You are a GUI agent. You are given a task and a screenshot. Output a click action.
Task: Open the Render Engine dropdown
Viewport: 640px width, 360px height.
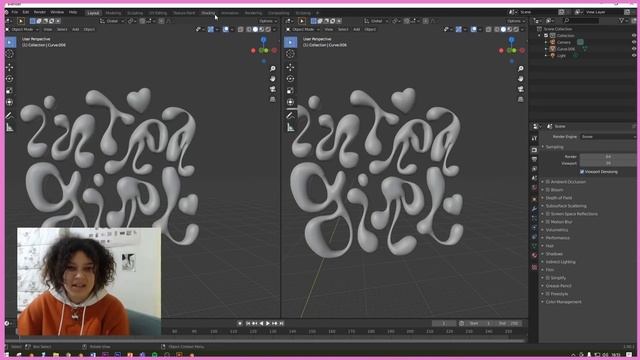pos(608,137)
